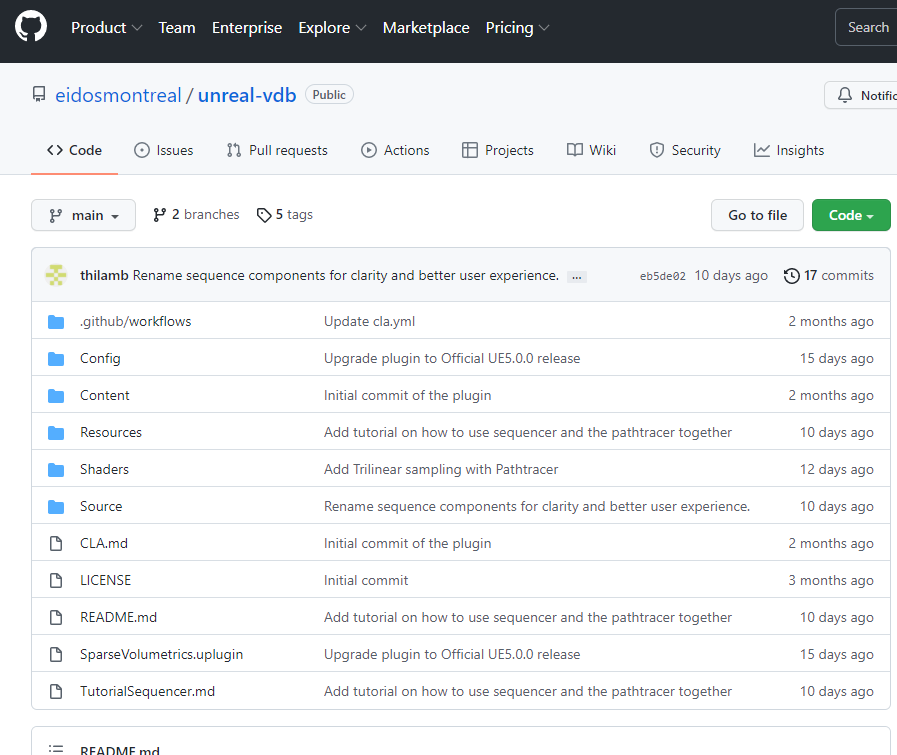
Task: Click thilamb's avatar in commit header
Action: coord(56,276)
